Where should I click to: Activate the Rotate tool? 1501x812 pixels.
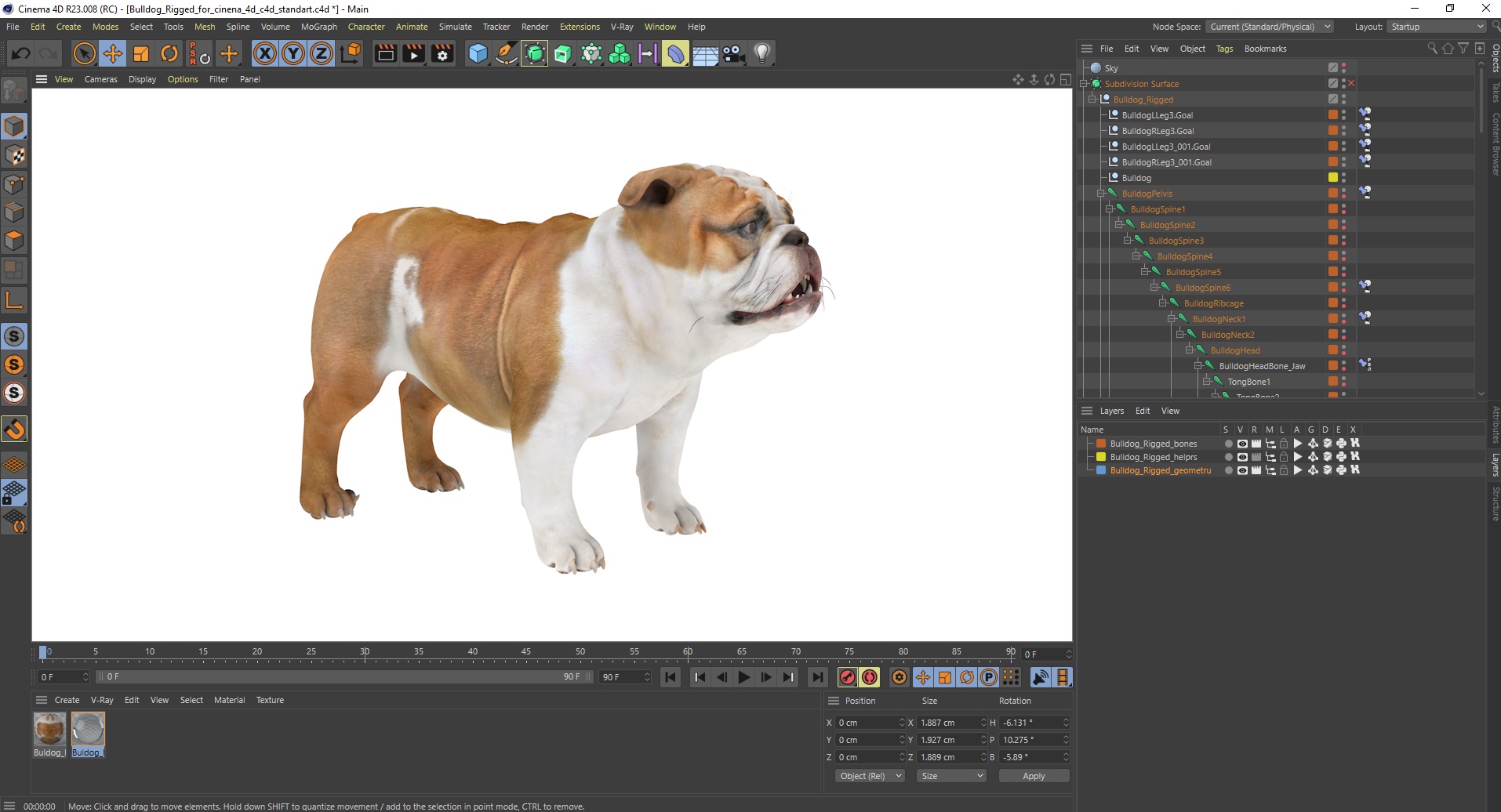tap(169, 53)
